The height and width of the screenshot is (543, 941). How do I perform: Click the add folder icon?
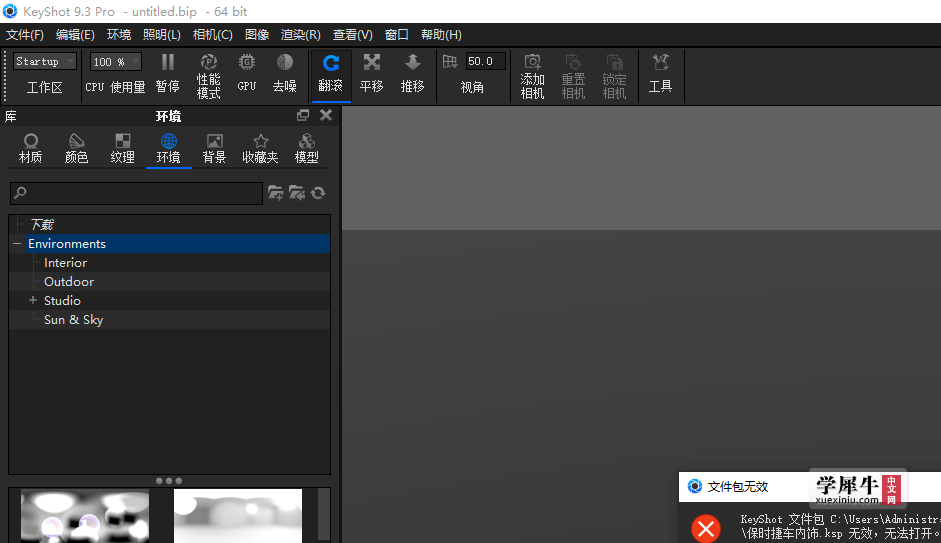coord(275,193)
